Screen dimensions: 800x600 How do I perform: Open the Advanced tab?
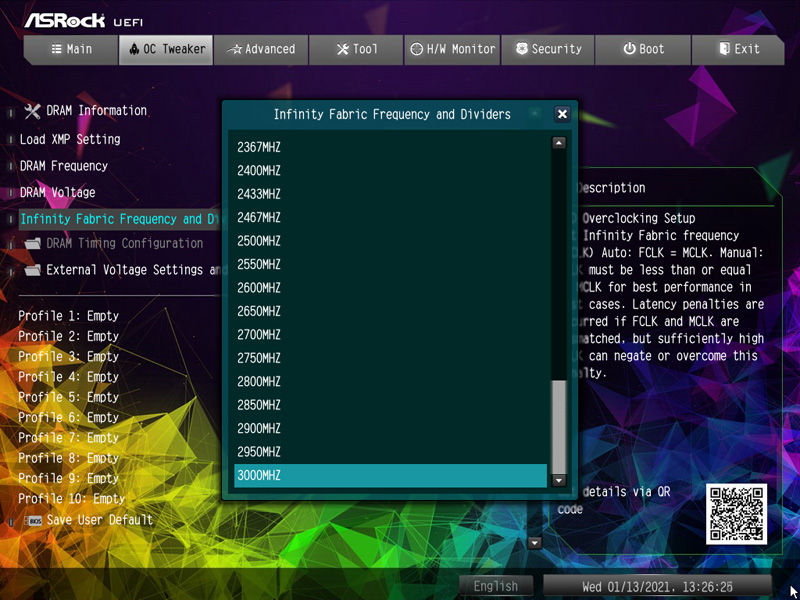[261, 49]
